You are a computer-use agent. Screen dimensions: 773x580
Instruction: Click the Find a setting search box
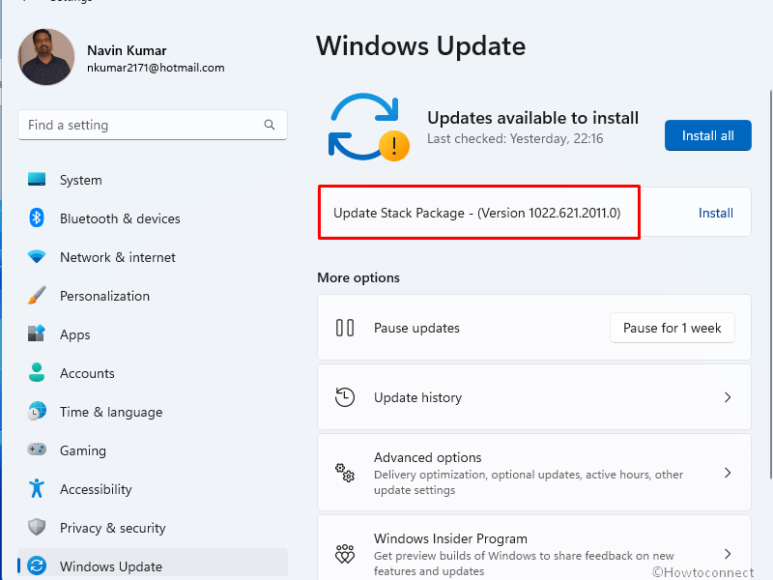coord(153,125)
